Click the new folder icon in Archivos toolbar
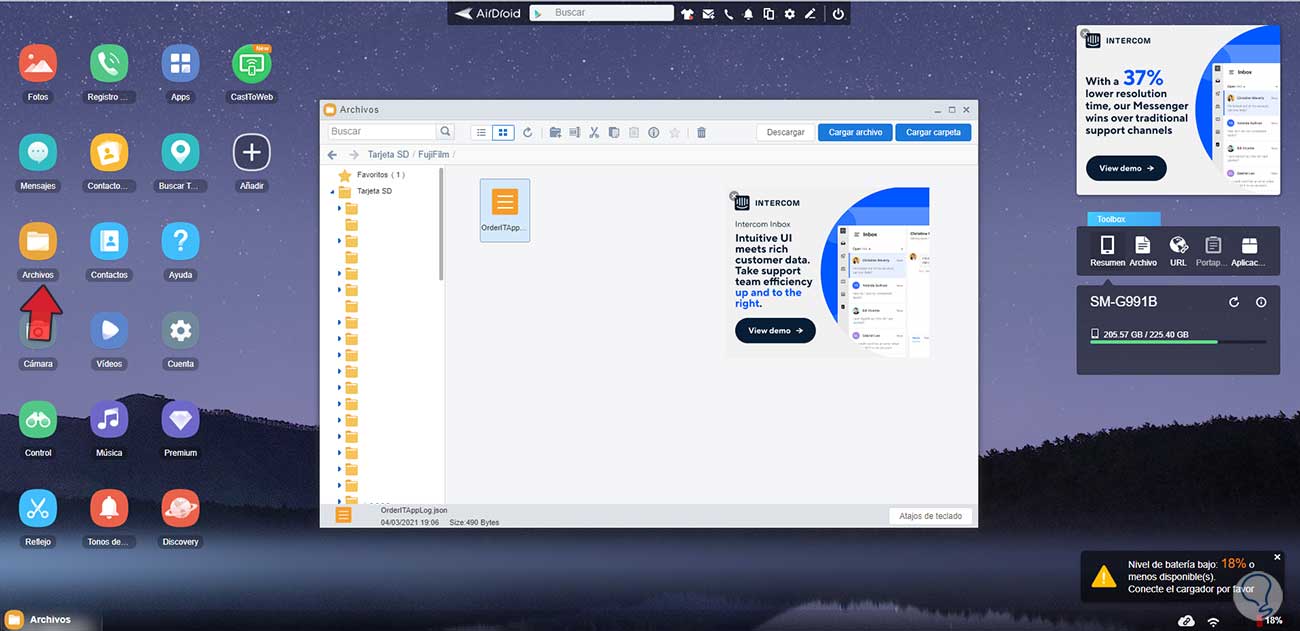This screenshot has width=1300, height=631. coord(555,132)
